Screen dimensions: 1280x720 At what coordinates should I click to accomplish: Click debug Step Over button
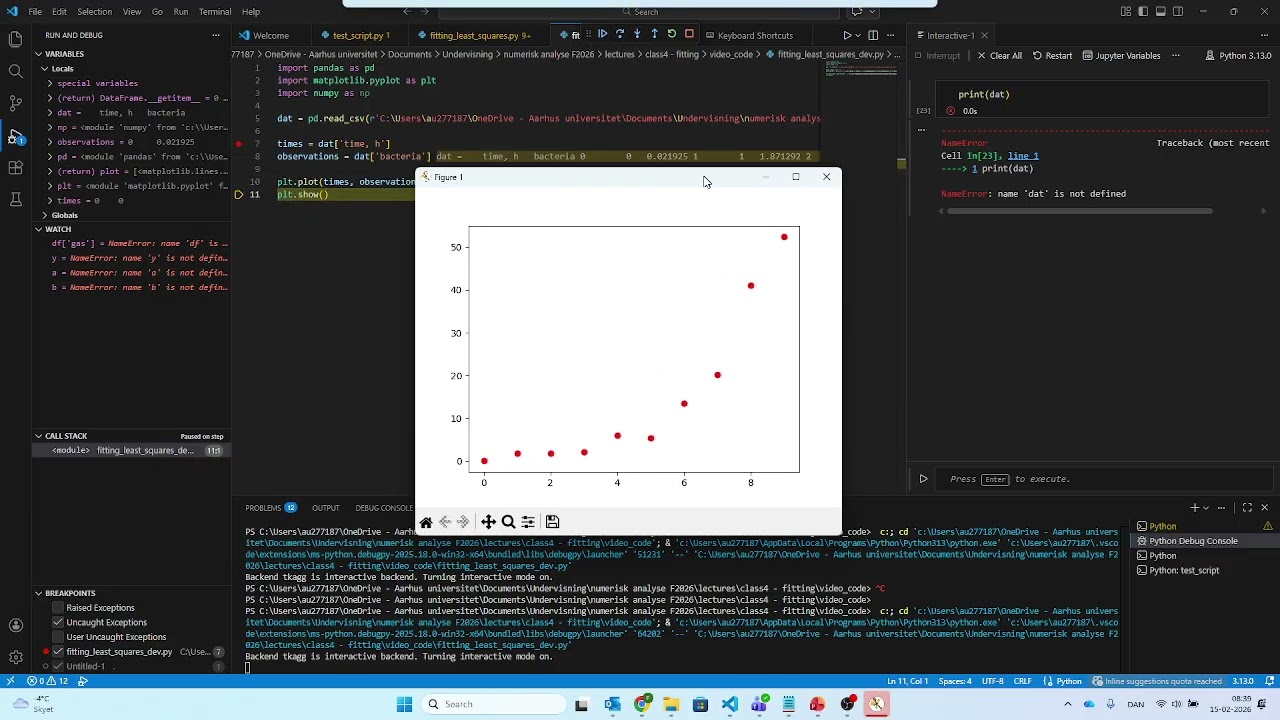click(620, 35)
